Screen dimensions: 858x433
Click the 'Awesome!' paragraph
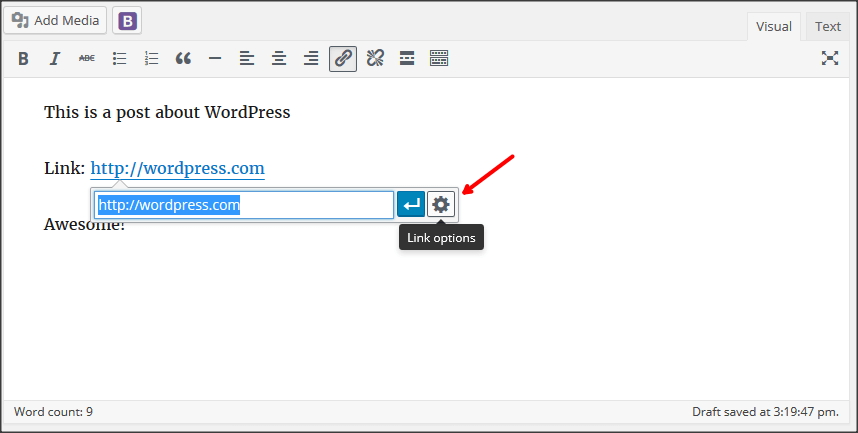(x=84, y=224)
